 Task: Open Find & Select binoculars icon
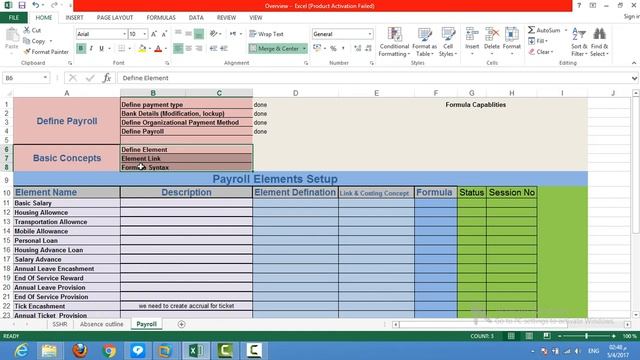pyautogui.click(x=599, y=34)
